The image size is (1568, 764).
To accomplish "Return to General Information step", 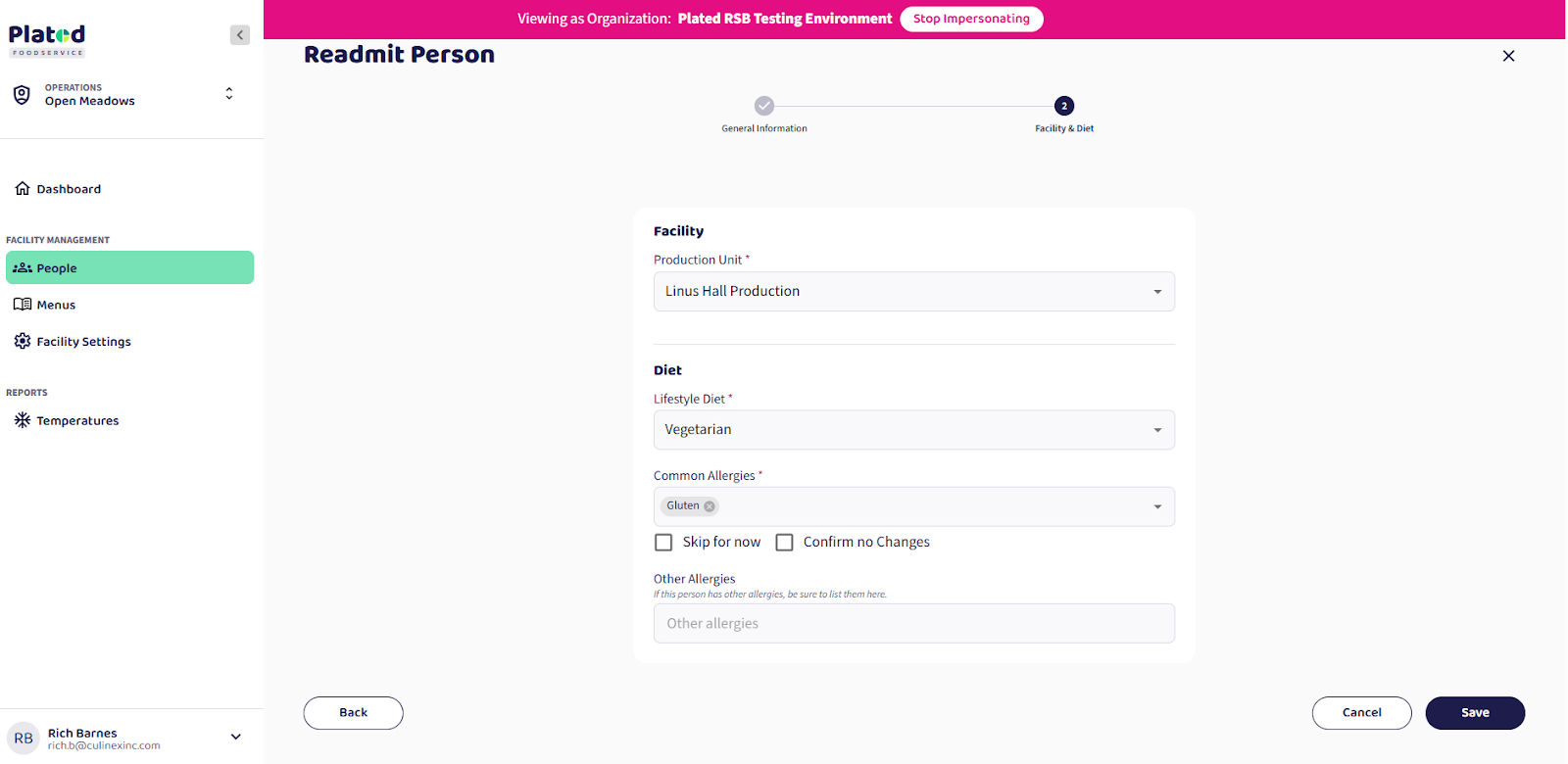I will [764, 106].
